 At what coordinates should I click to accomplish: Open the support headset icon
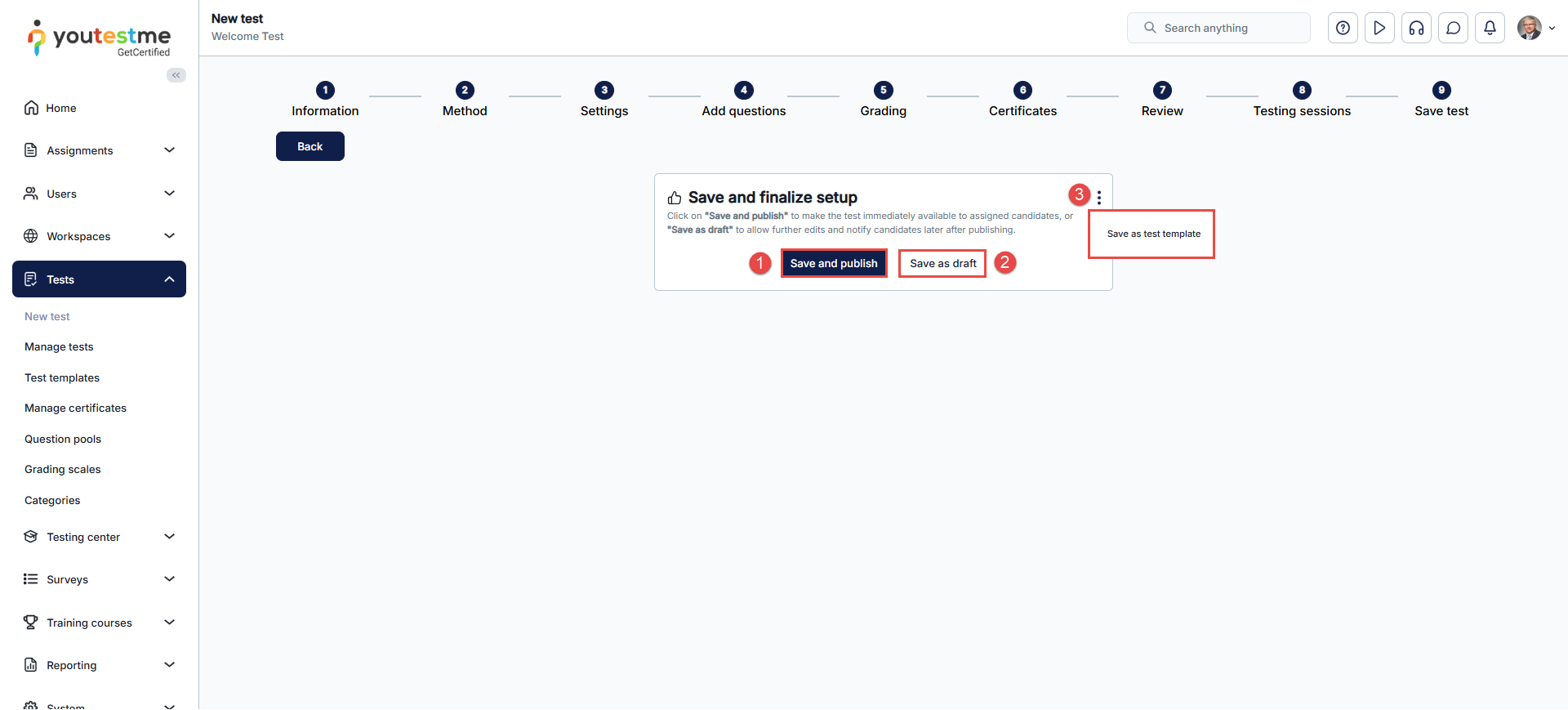1416,28
